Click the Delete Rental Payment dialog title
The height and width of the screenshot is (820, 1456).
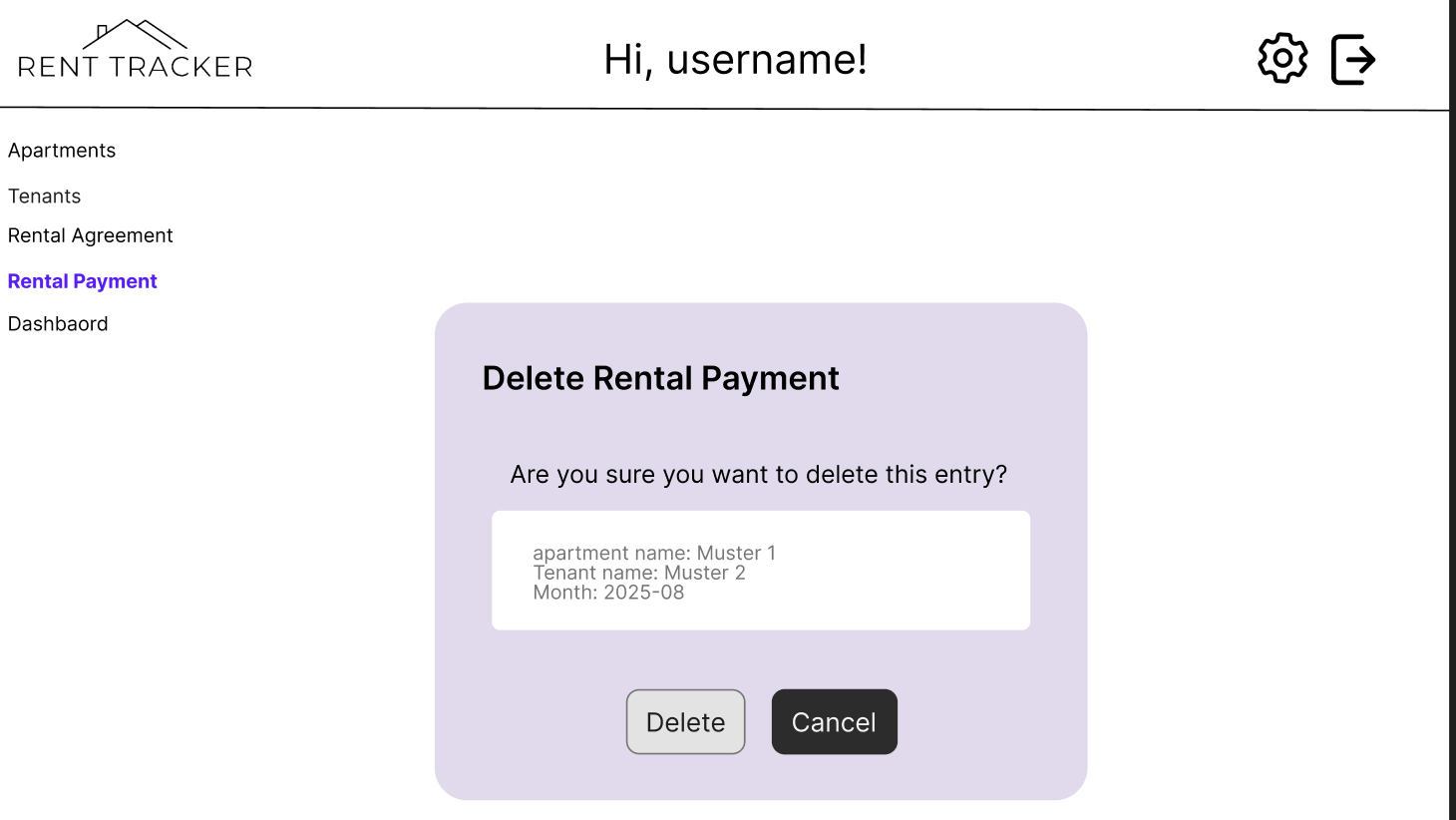coord(660,378)
